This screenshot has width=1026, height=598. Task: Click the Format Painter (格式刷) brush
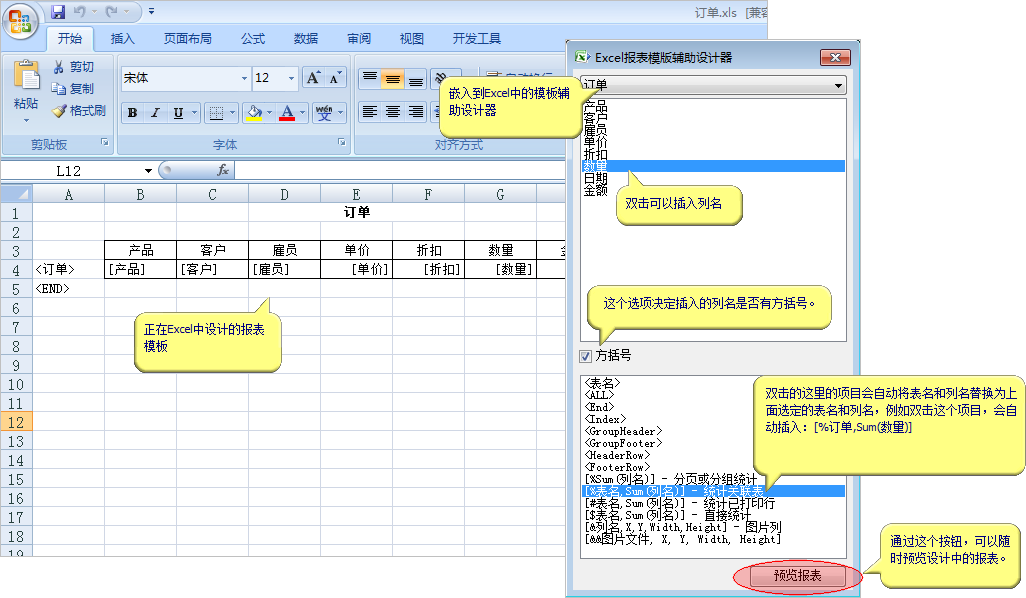pyautogui.click(x=79, y=111)
